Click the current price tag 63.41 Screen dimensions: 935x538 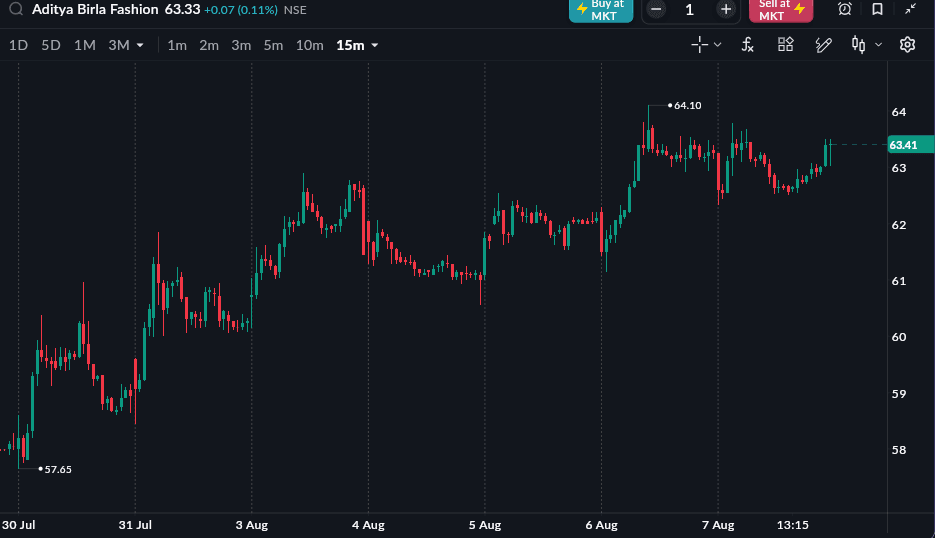tap(910, 145)
